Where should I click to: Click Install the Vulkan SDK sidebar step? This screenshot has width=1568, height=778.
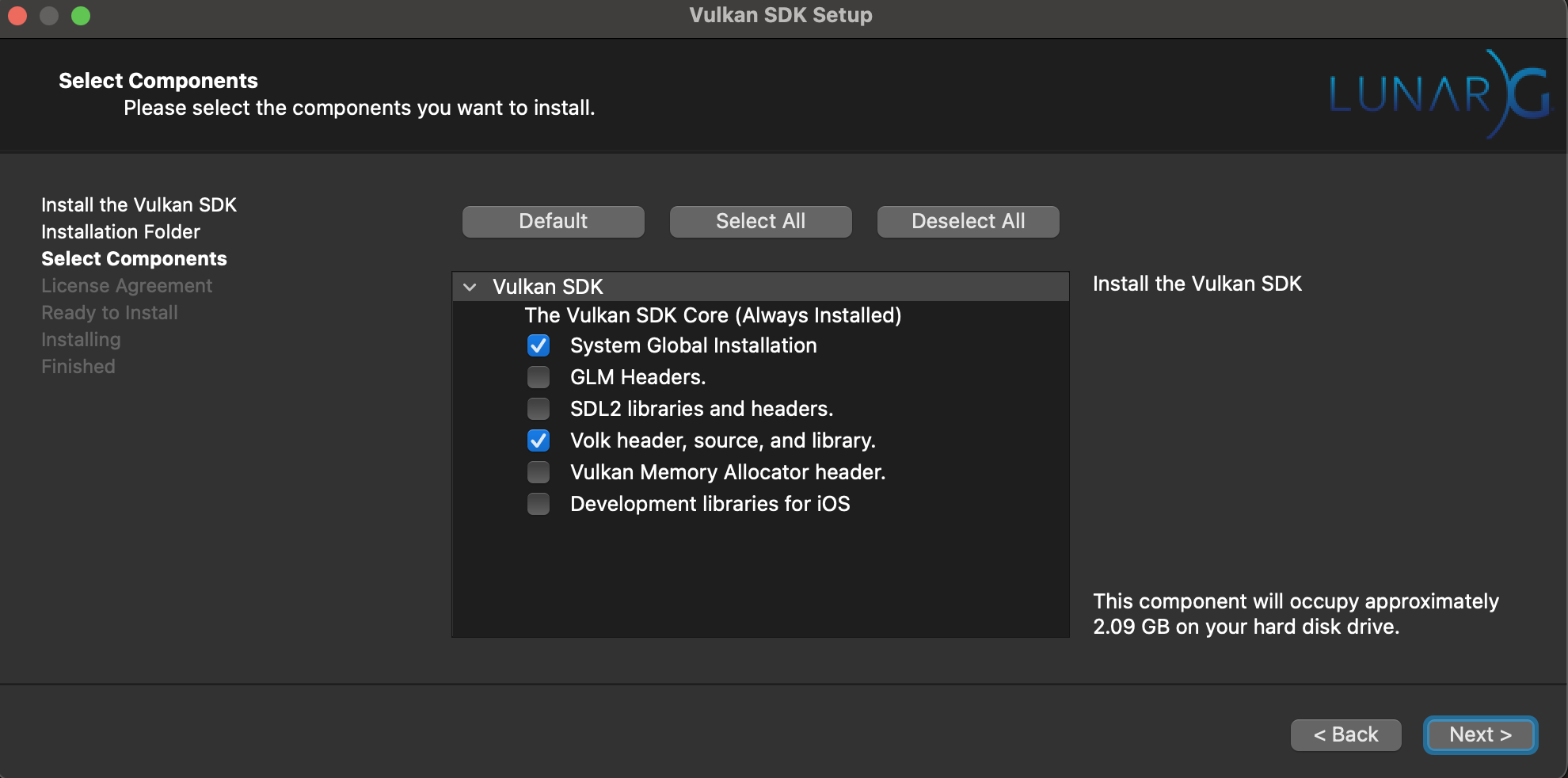pos(139,205)
